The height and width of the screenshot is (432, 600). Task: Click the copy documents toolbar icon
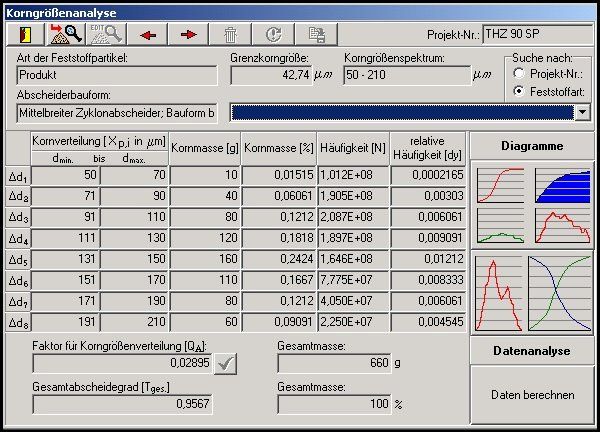(315, 34)
